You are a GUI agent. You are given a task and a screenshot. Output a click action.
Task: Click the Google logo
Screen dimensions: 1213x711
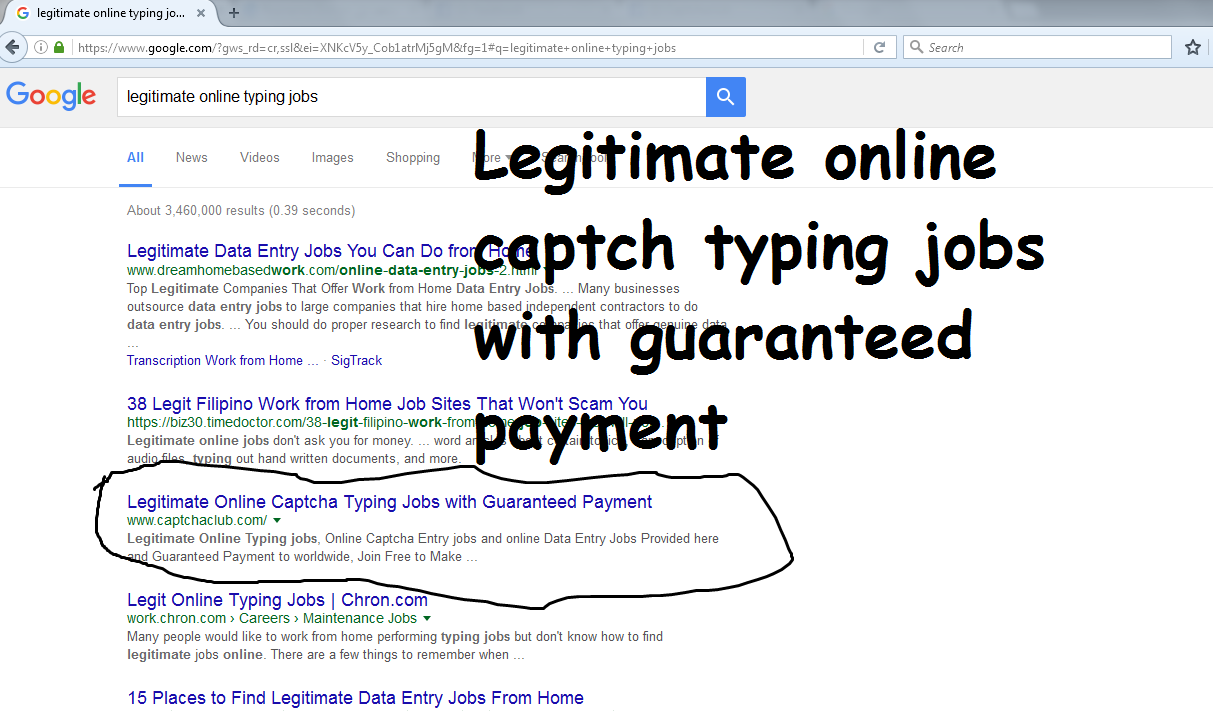51,96
